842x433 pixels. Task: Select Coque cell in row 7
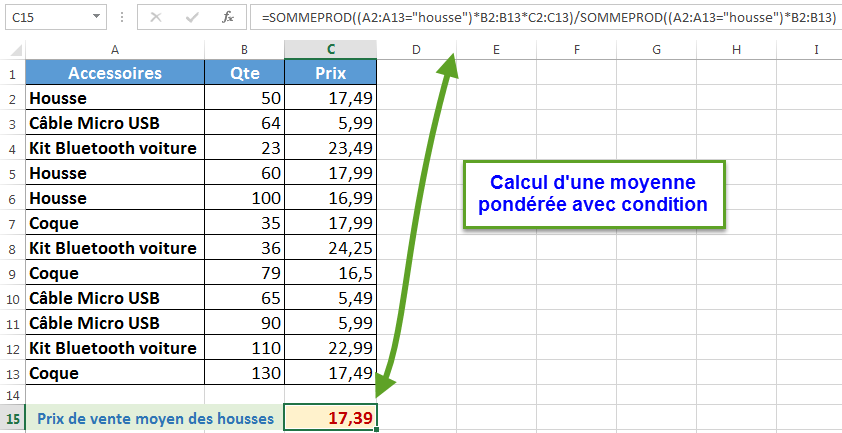pos(115,223)
